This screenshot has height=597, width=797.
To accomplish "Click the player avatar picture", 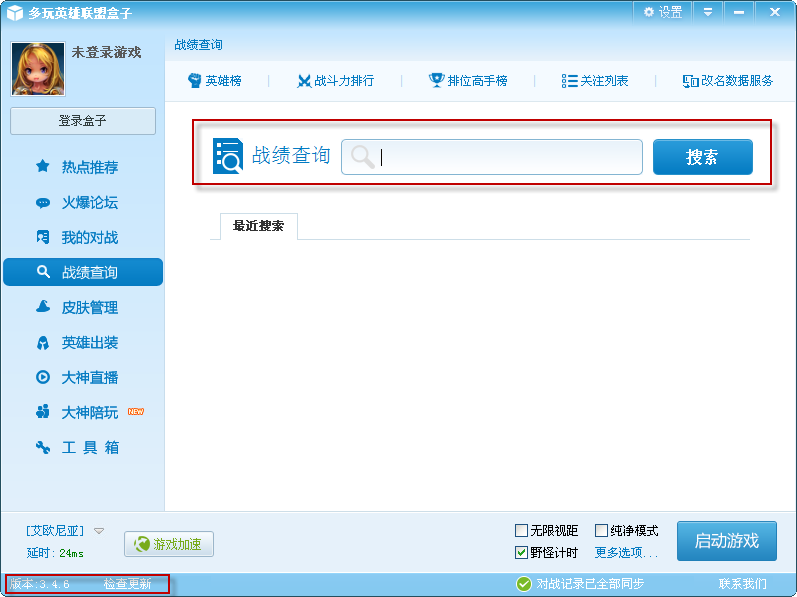I will [x=38, y=69].
